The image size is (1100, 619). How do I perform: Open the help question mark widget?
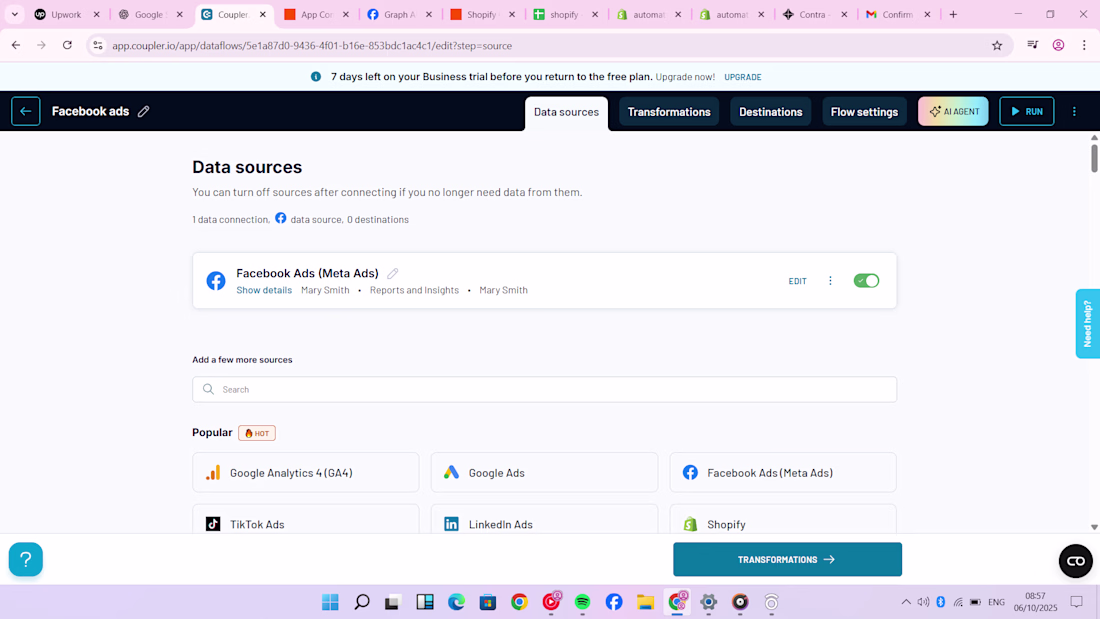[26, 559]
